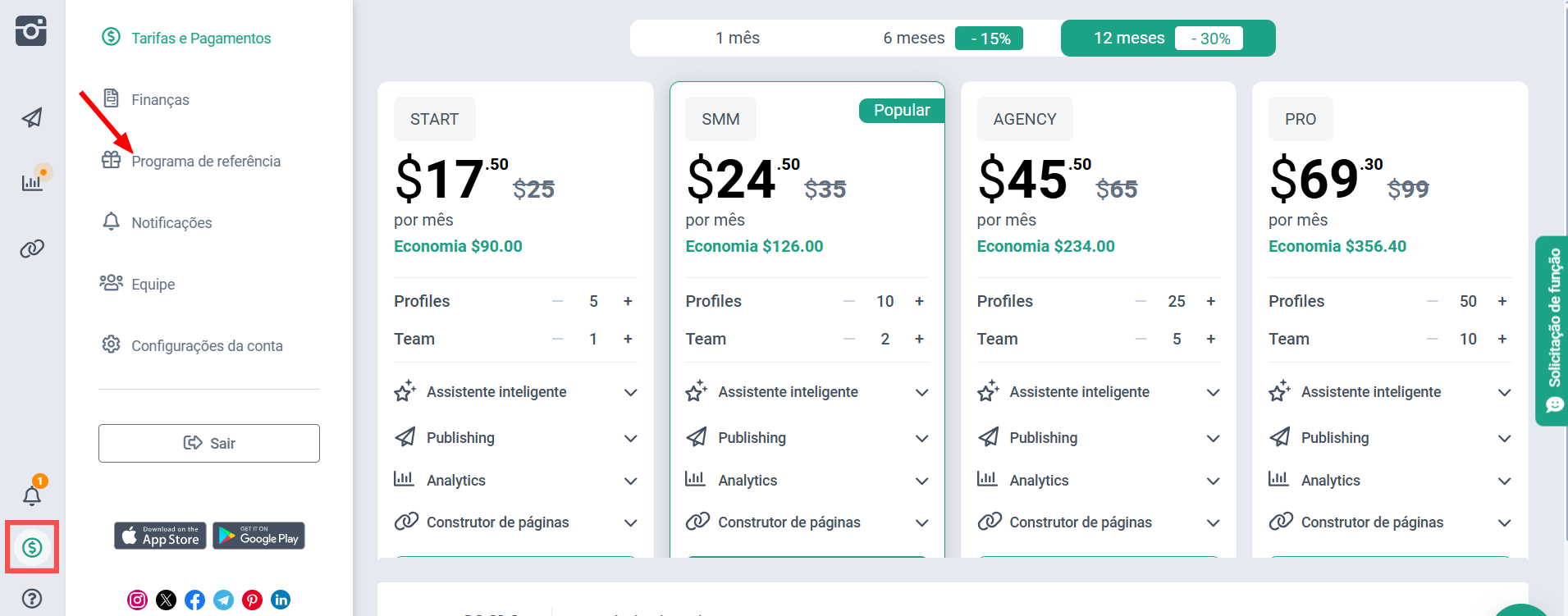Open Programa de referência menu item

coord(205,162)
